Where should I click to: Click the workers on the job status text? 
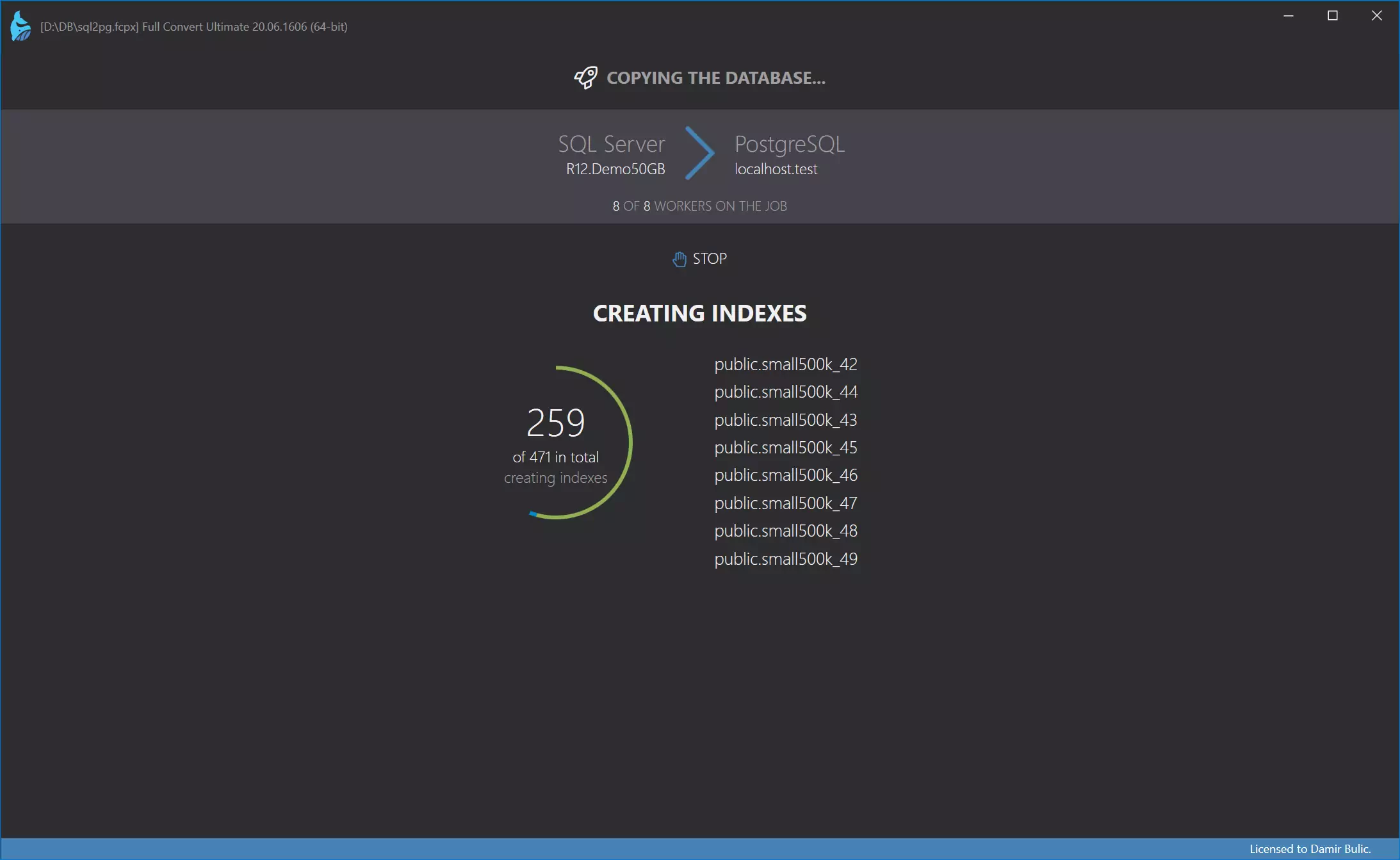click(x=699, y=206)
